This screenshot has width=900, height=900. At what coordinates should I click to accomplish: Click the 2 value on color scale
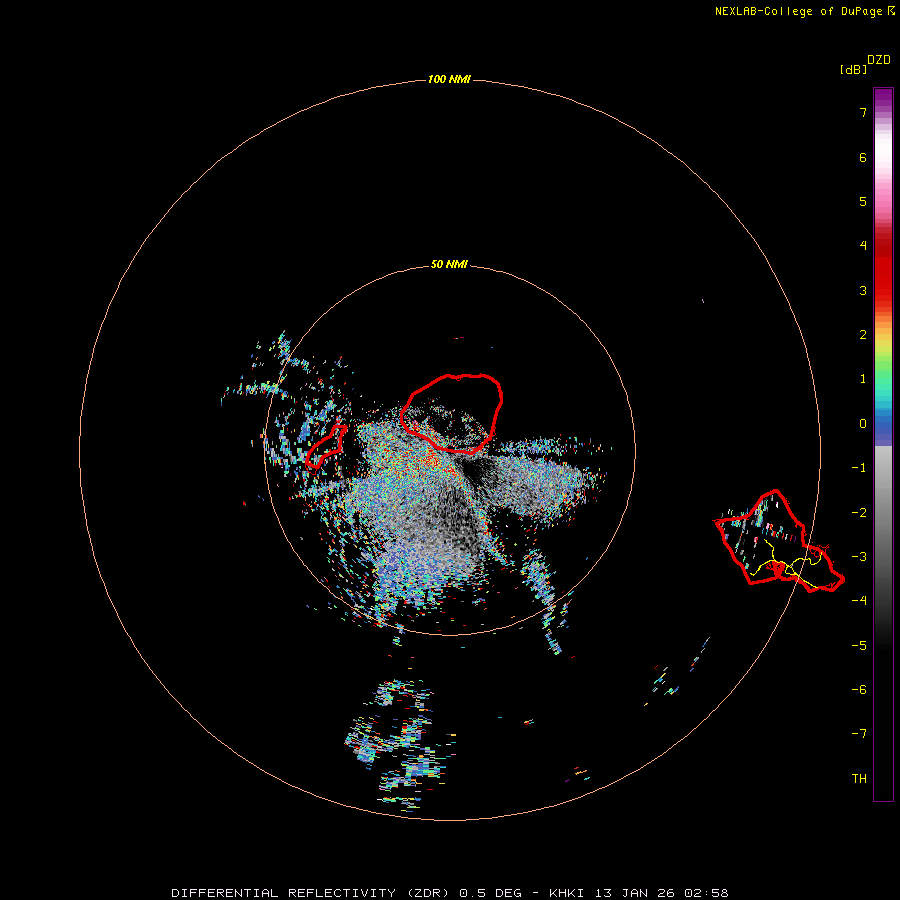863,335
